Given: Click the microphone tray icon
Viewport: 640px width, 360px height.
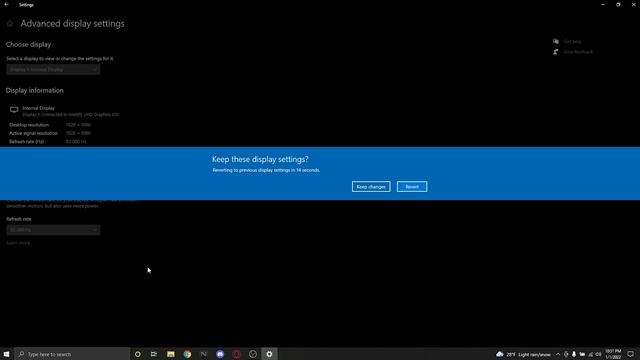Looking at the screenshot, I should (x=574, y=354).
